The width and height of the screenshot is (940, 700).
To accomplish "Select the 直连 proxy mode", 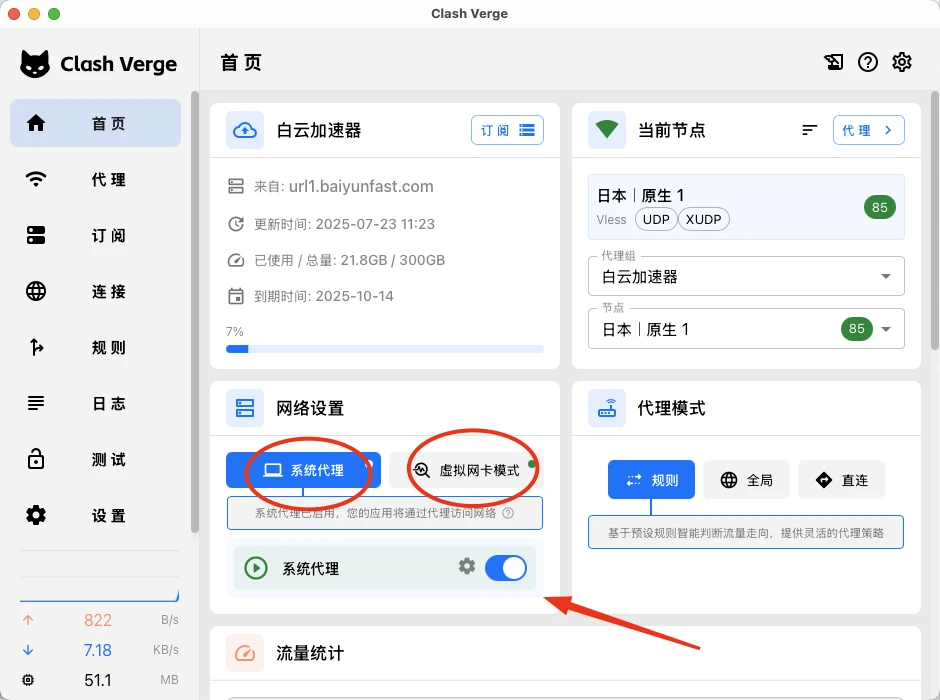I will click(x=841, y=479).
